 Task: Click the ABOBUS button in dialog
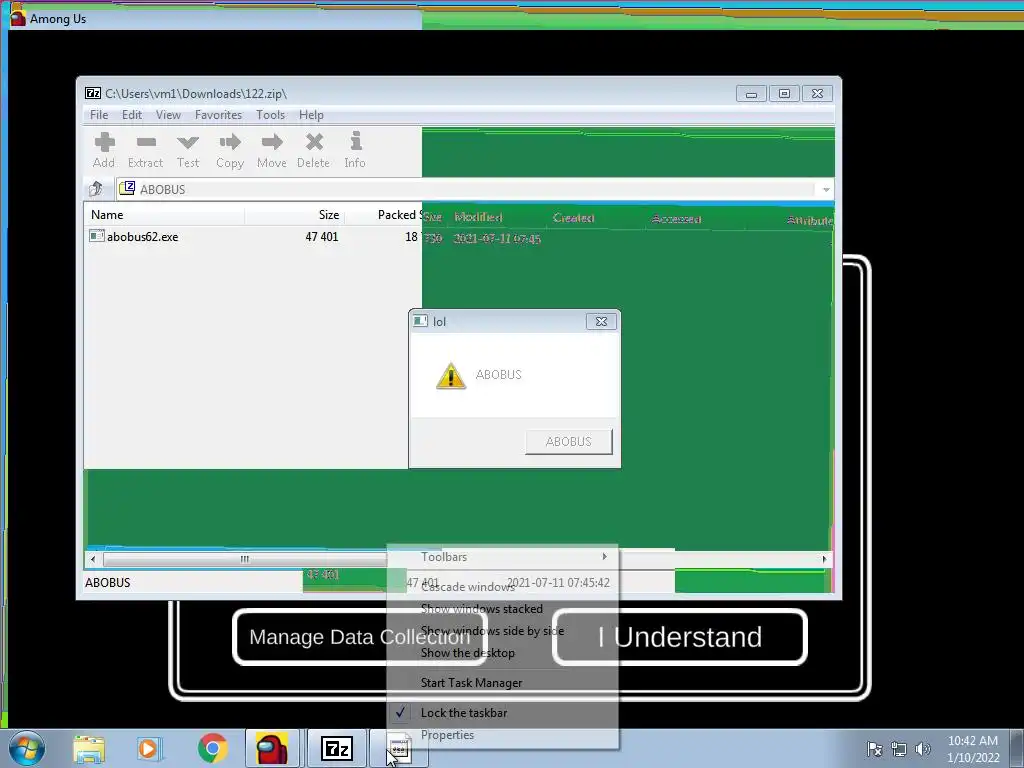click(x=569, y=441)
